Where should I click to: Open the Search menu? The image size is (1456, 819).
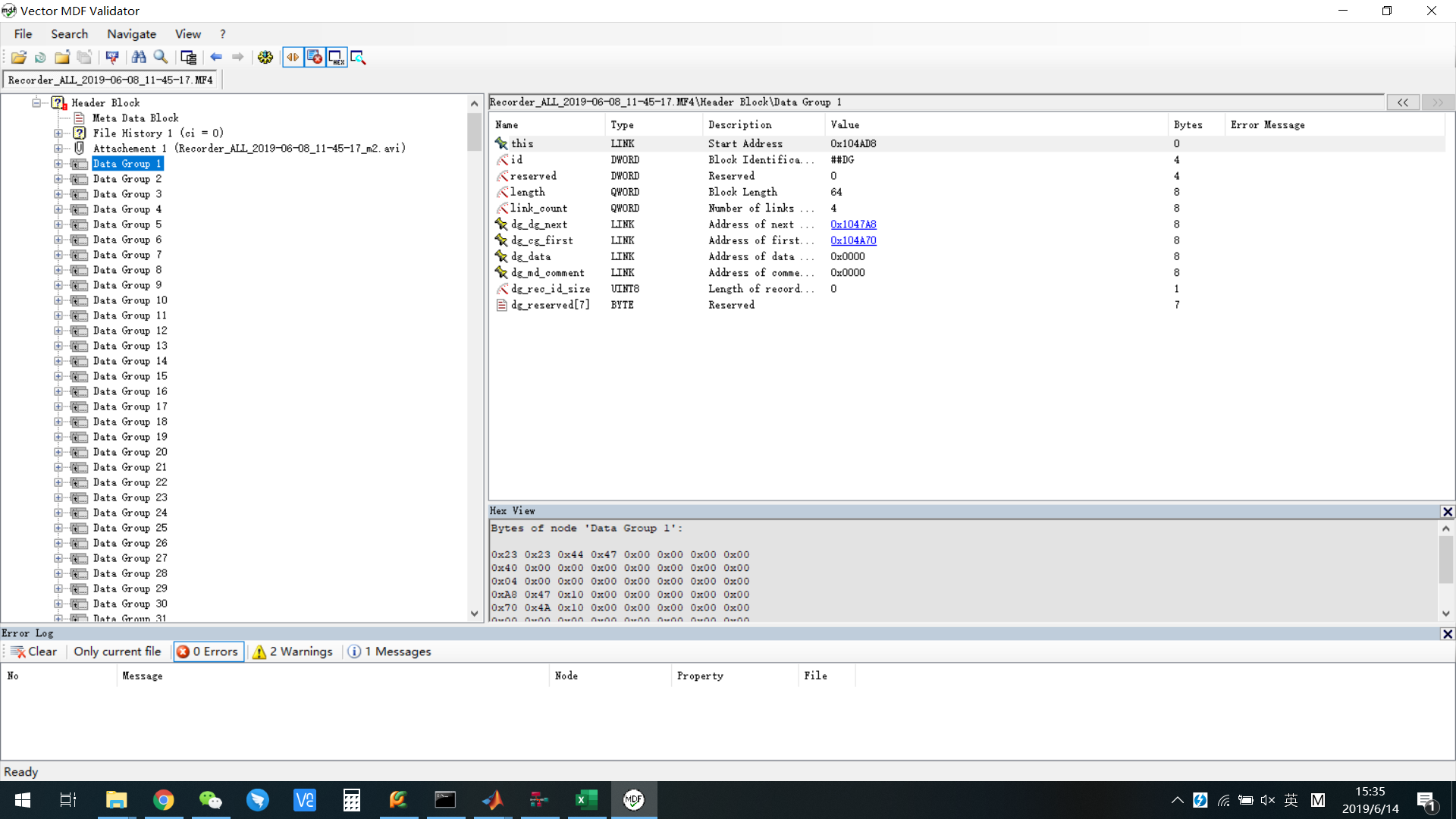click(69, 33)
